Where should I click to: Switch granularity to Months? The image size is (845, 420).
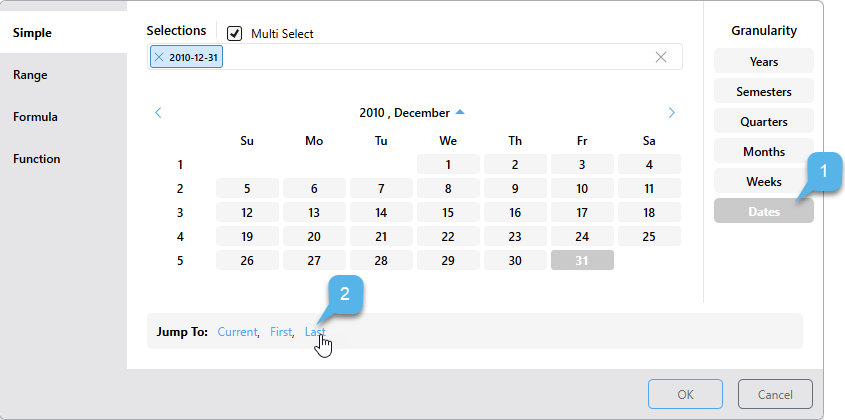click(x=763, y=152)
